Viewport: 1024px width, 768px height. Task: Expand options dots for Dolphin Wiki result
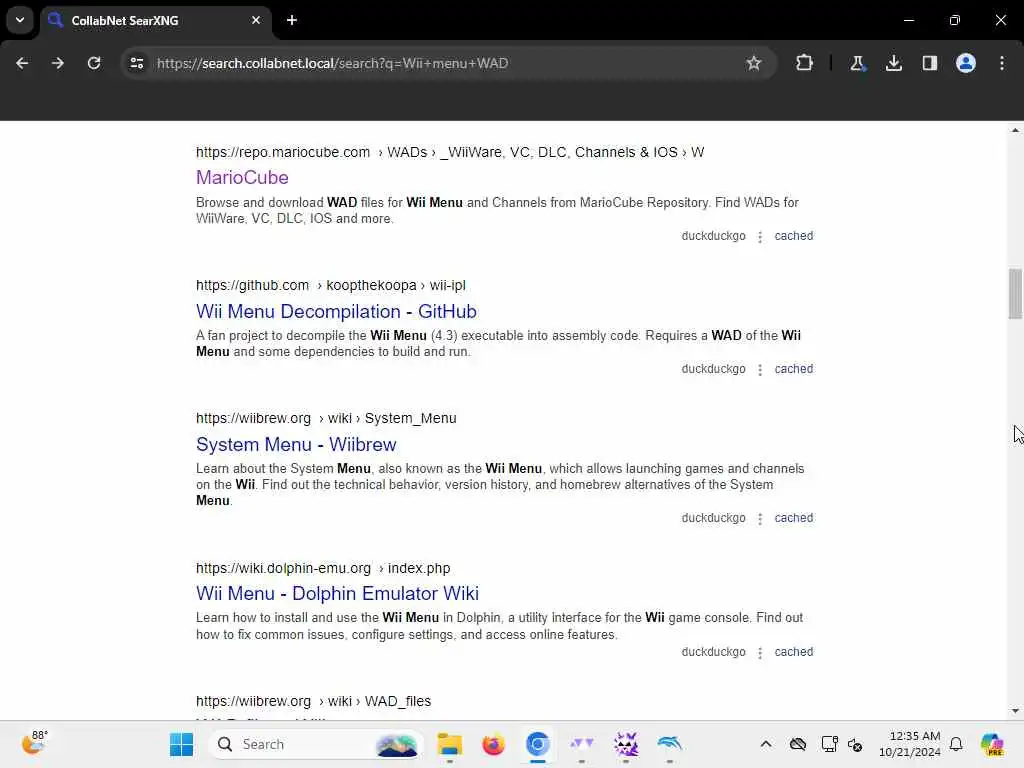pyautogui.click(x=760, y=652)
